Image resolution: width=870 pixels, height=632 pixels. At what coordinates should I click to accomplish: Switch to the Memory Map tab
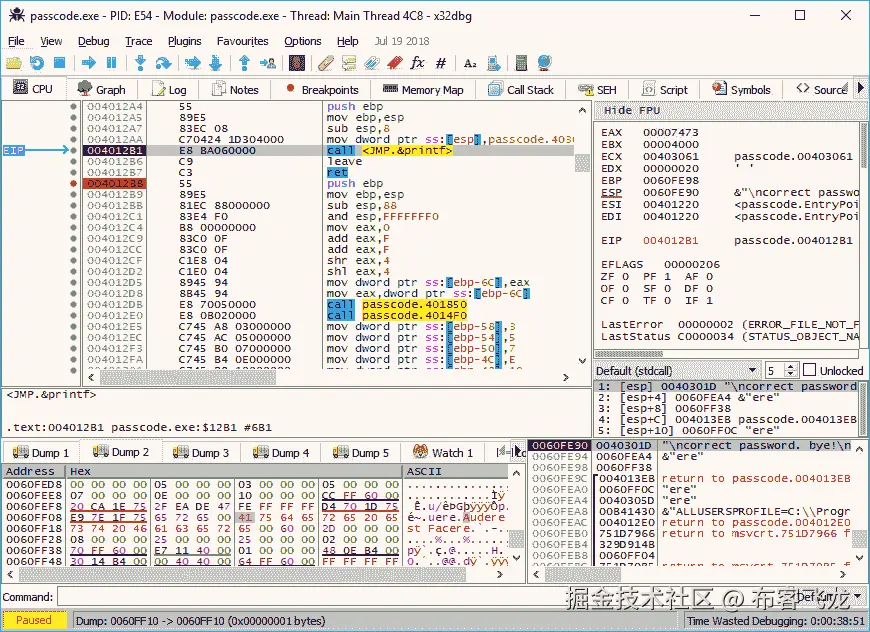point(423,89)
